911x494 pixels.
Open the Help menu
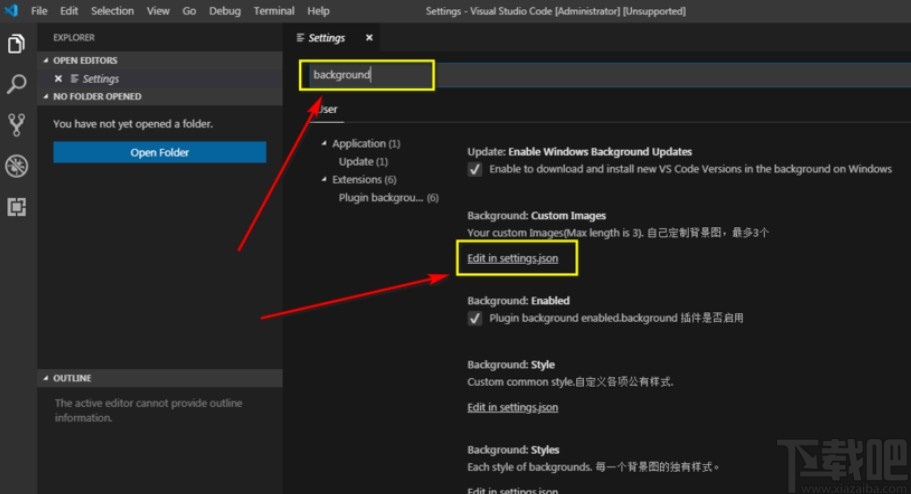[318, 11]
